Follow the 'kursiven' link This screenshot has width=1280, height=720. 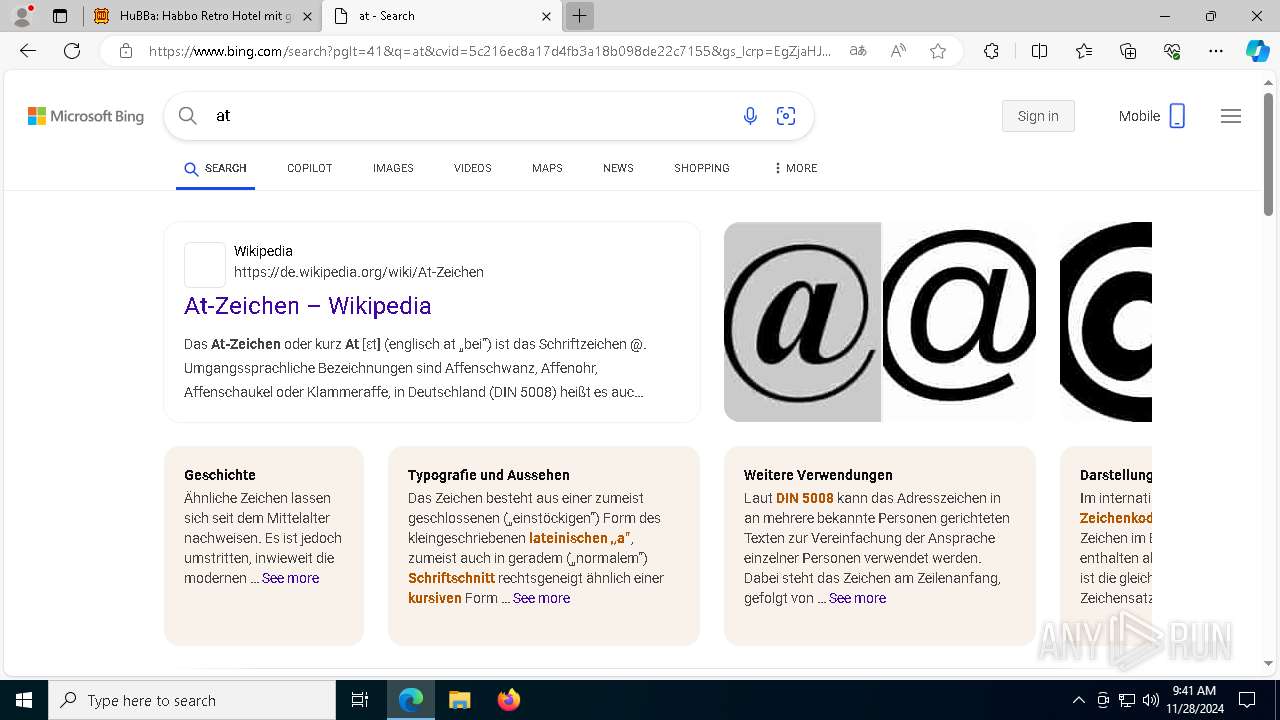click(435, 598)
